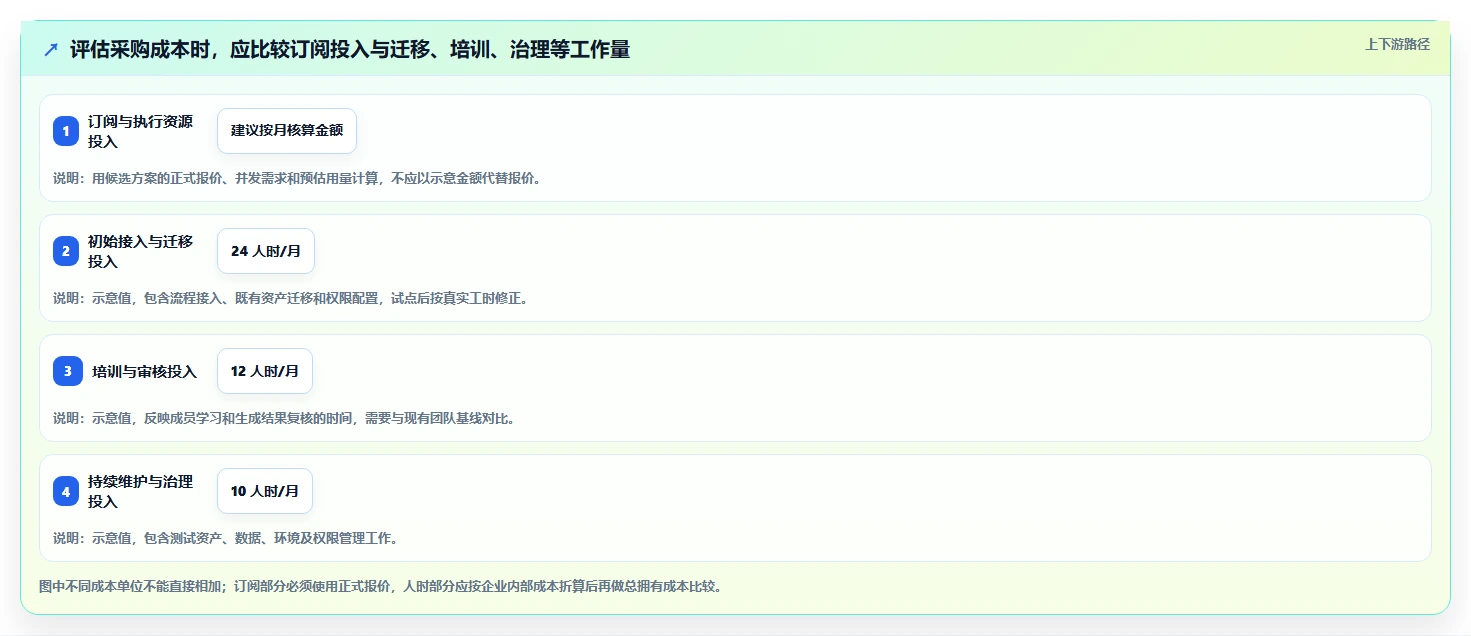Click the heading 评估采购成本时
The width and height of the screenshot is (1471, 636).
coord(350,50)
